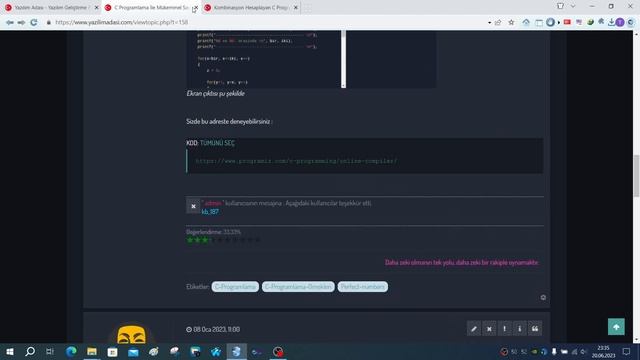Click the page vertical scrollbar thumb

(636, 176)
